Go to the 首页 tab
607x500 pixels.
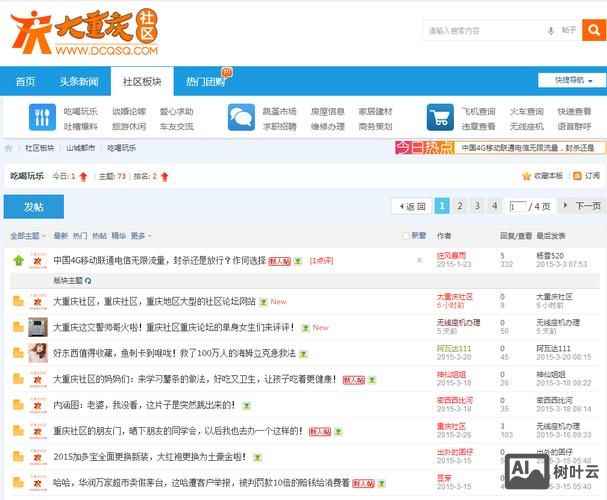point(26,81)
